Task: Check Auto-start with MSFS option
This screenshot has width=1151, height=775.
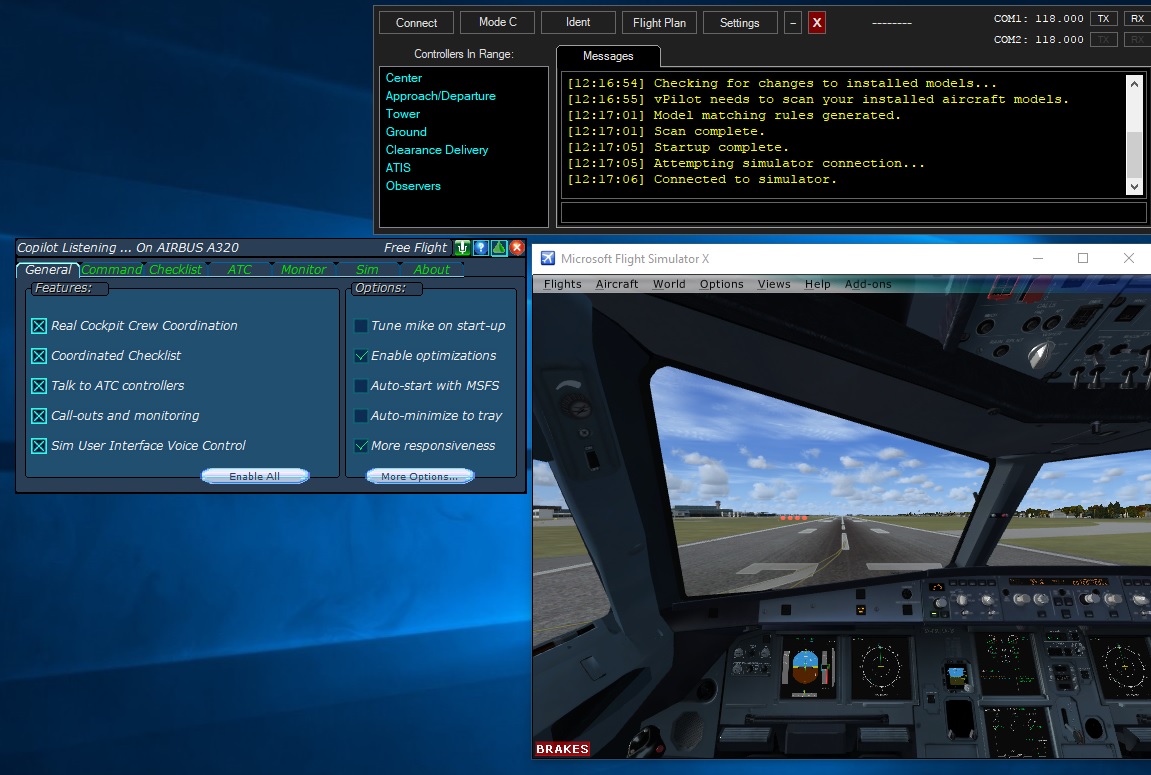Action: coord(361,386)
